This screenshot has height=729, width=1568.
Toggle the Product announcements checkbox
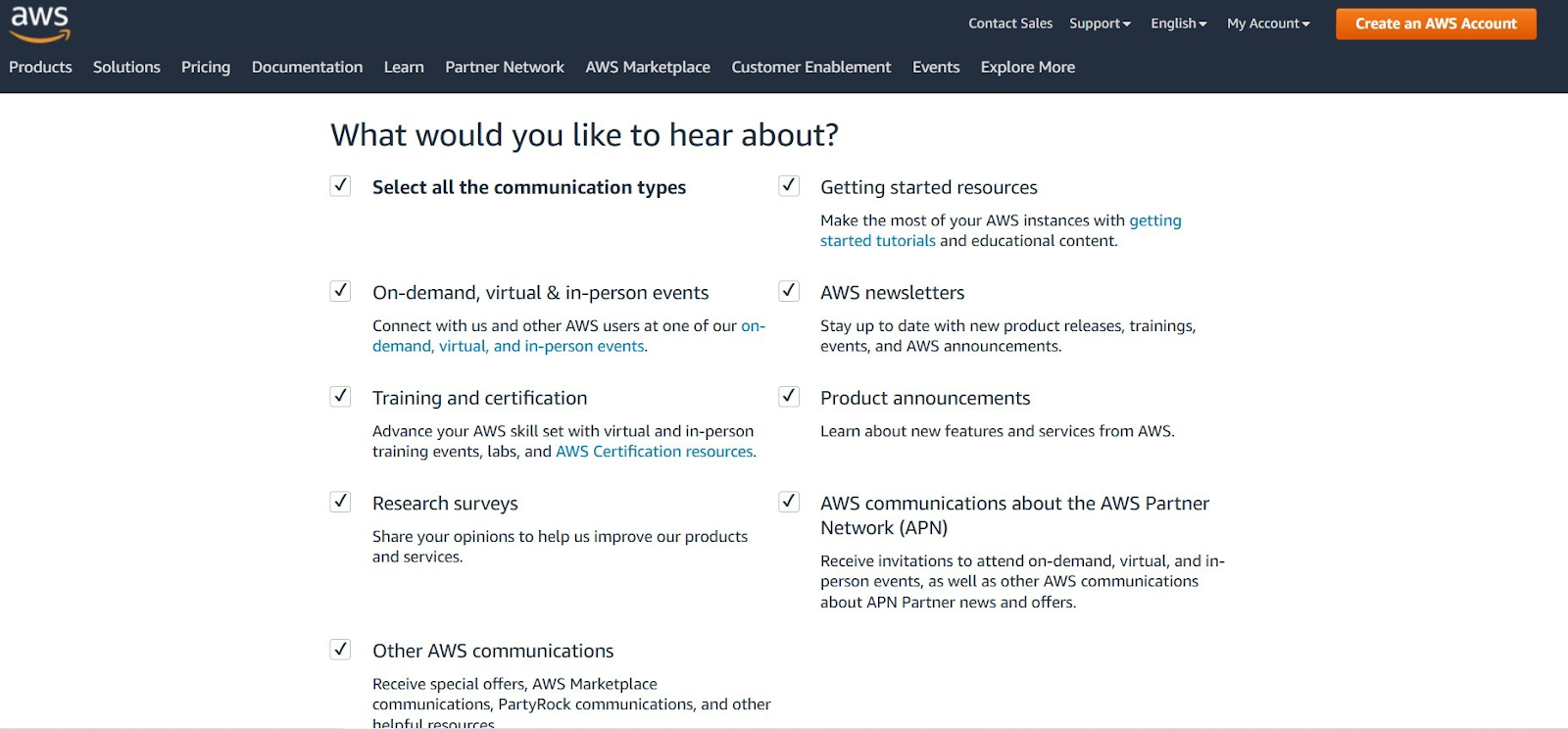coord(789,396)
